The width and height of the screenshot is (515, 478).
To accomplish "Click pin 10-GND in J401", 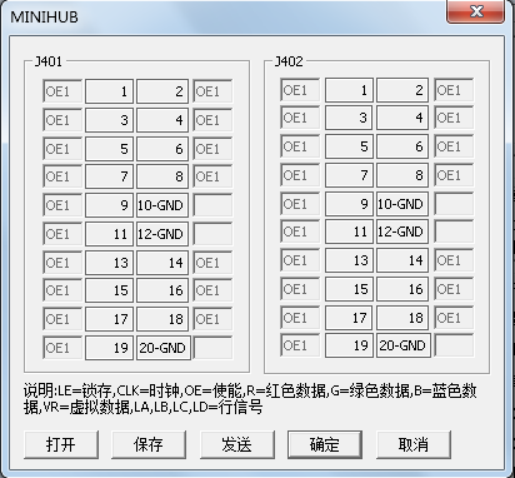I will (162, 205).
